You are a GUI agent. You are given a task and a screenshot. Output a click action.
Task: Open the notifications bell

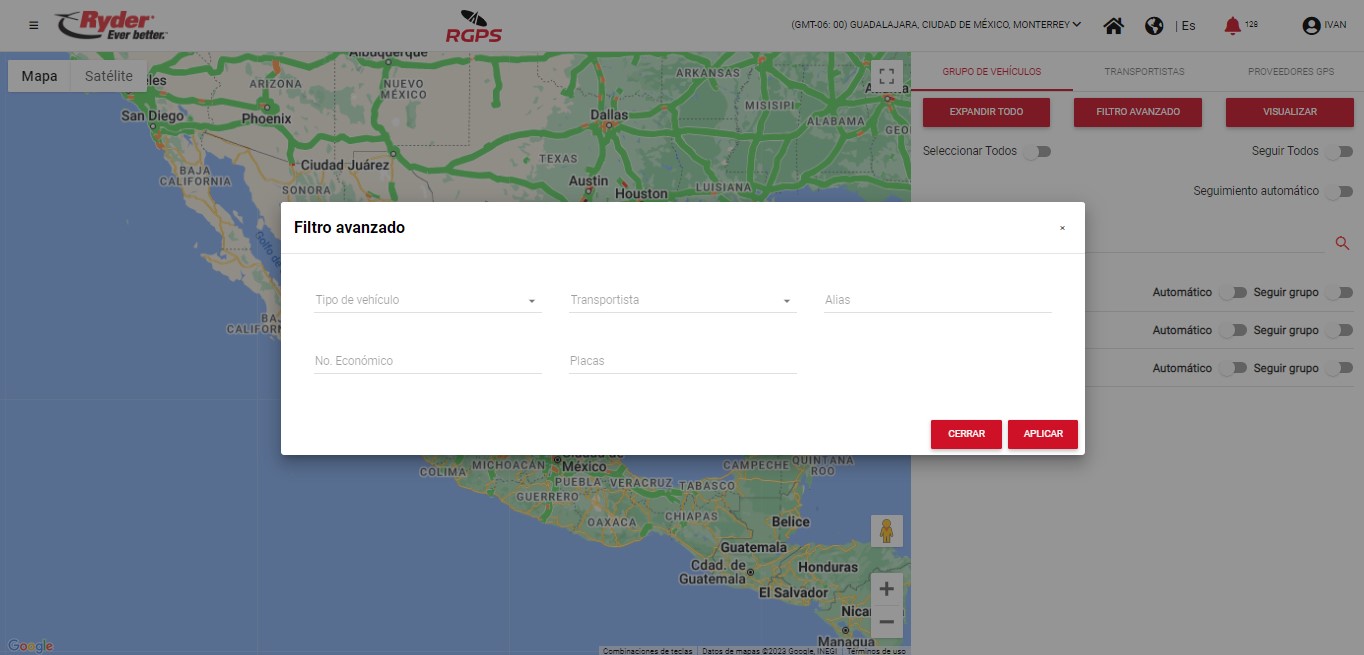tap(1233, 26)
